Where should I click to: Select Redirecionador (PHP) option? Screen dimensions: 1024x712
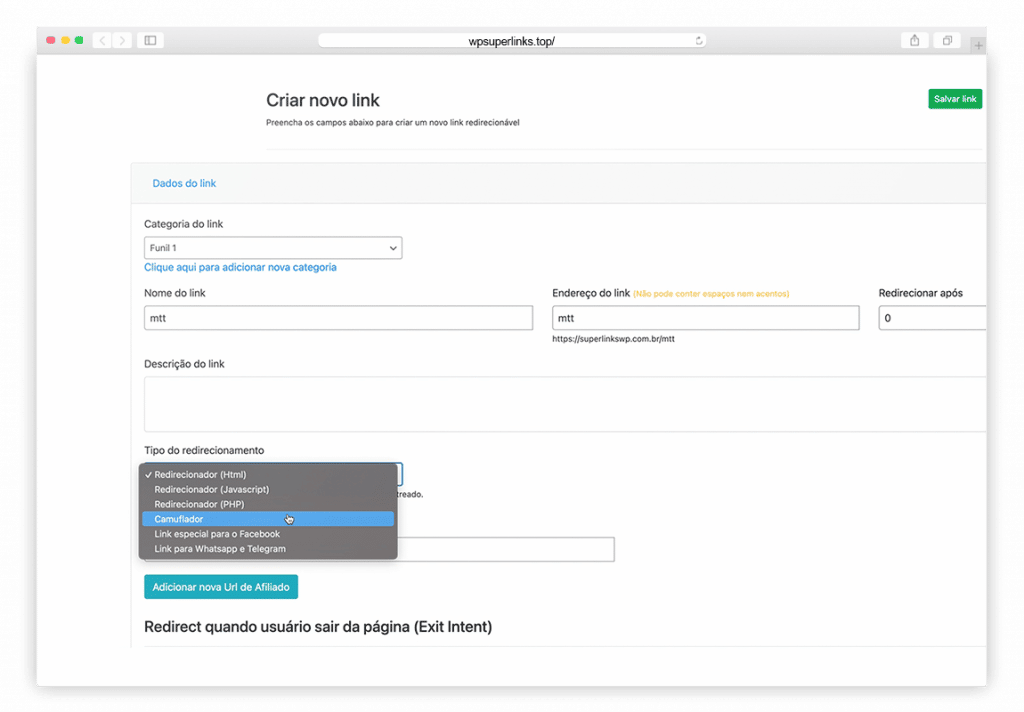click(x=267, y=504)
